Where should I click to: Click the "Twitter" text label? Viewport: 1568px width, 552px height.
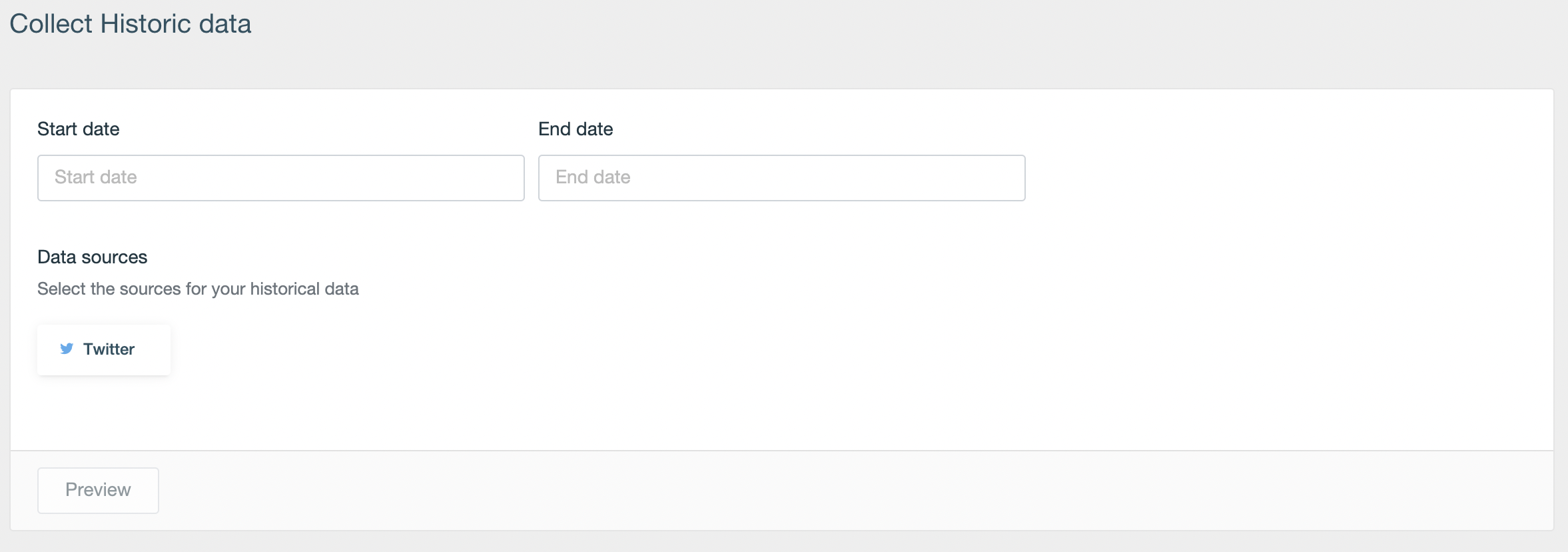click(109, 349)
